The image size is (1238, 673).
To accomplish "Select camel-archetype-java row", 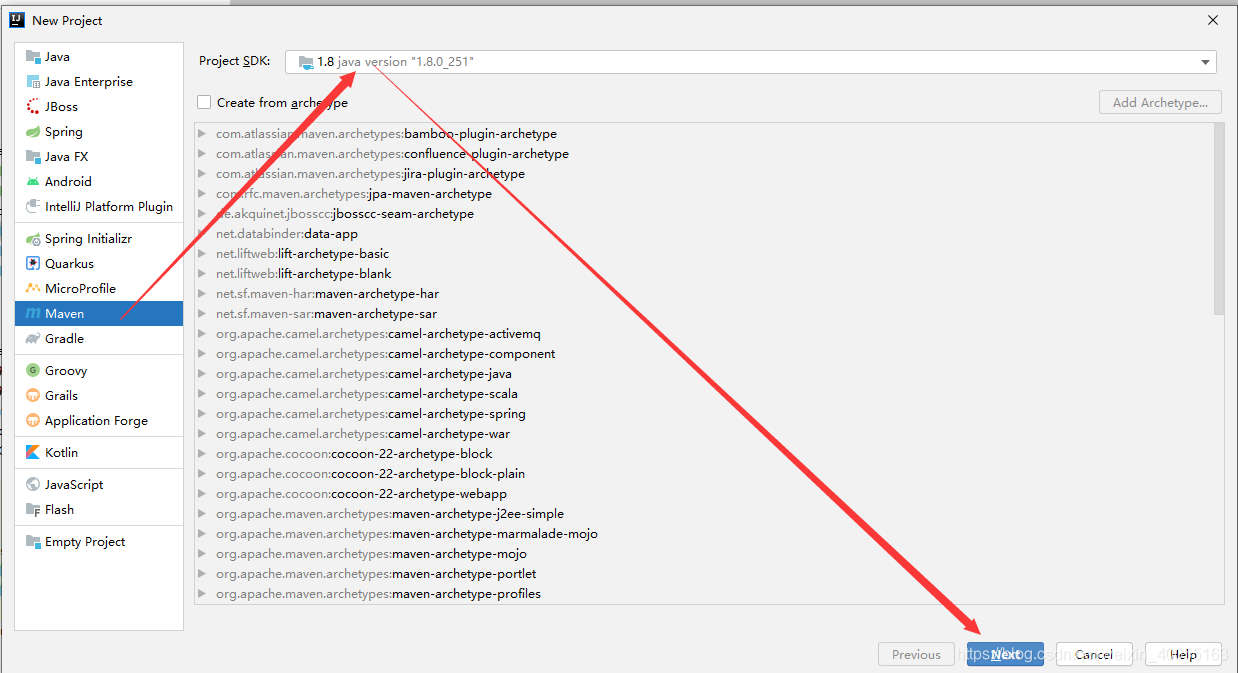I will [704, 374].
